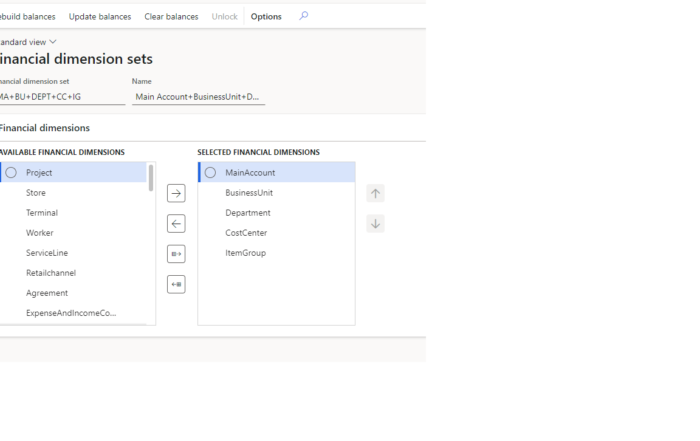700x441 pixels.
Task: Click Rebuild balances command
Action: (x=28, y=17)
